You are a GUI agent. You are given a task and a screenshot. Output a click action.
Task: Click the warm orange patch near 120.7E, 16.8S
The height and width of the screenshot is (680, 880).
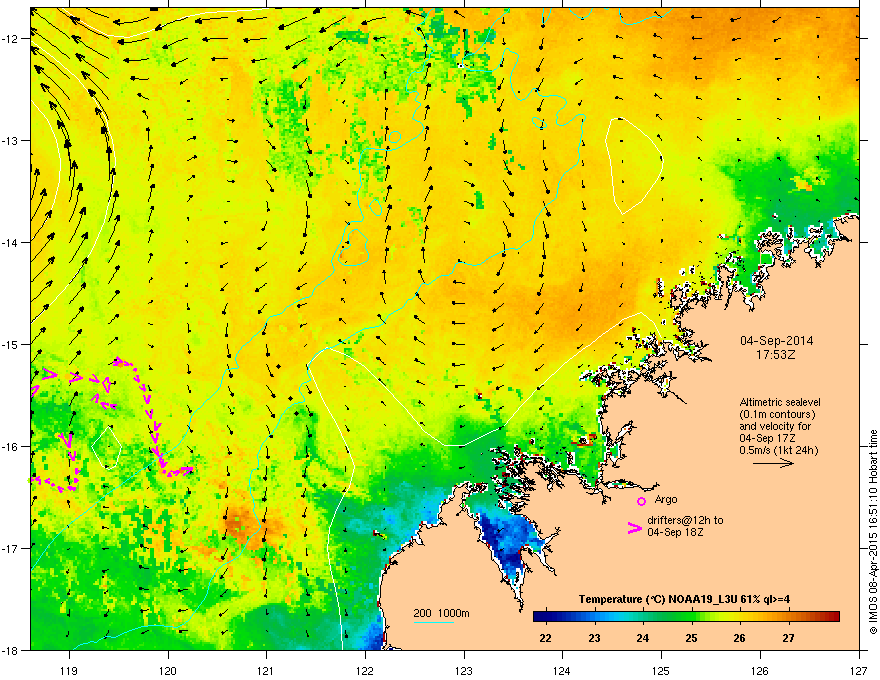240,525
